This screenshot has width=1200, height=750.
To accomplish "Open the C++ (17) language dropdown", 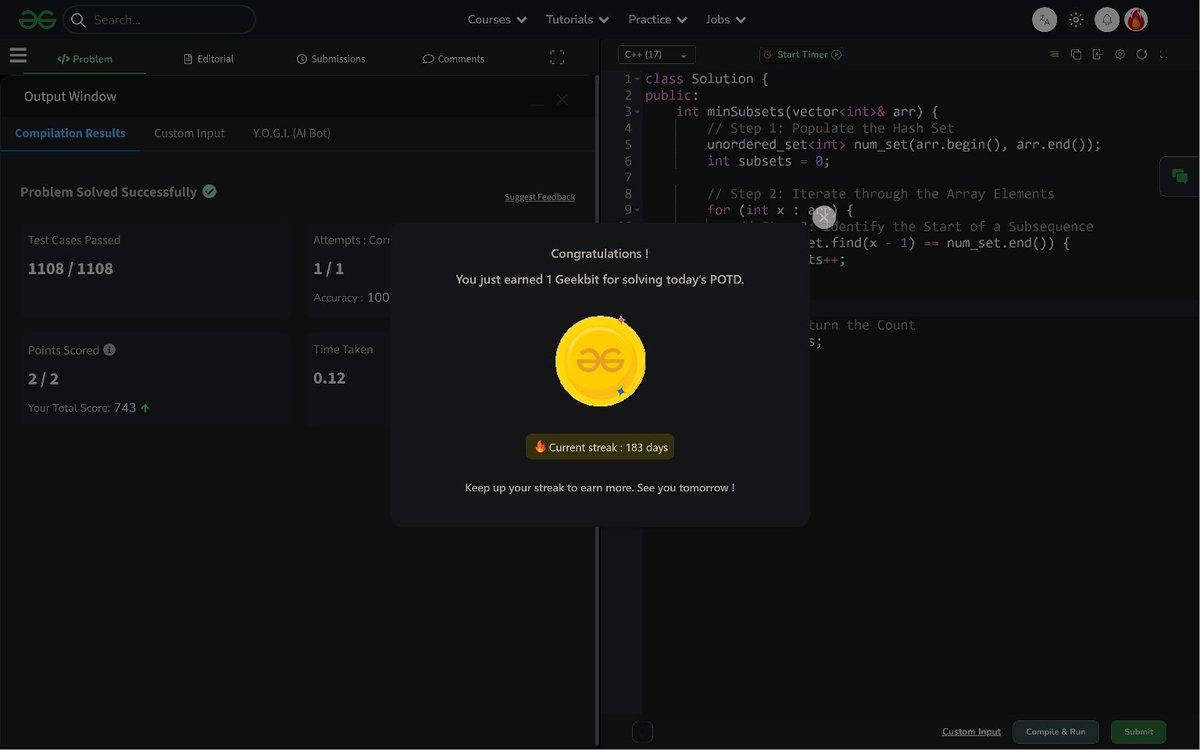I will point(657,55).
